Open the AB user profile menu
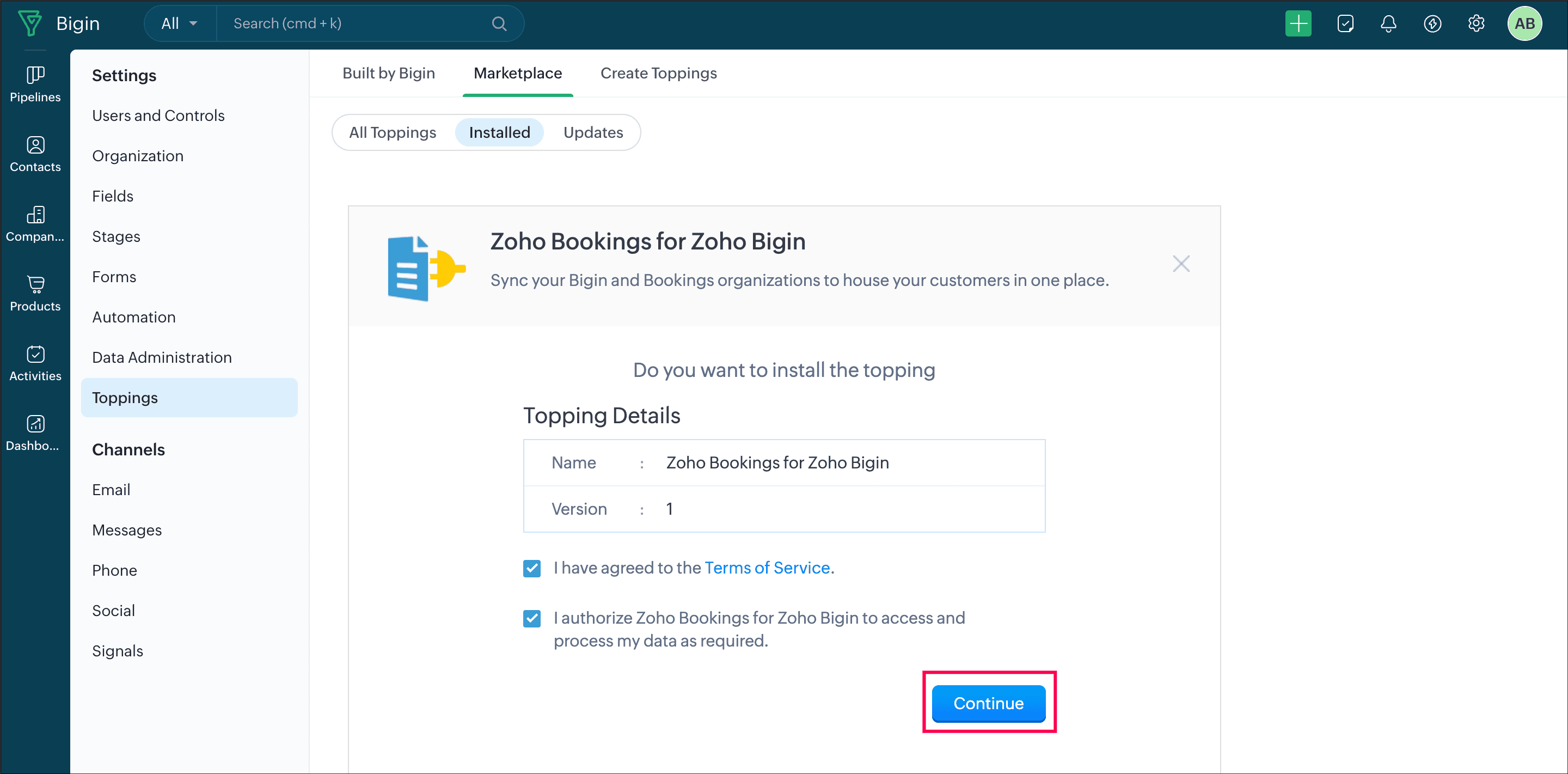1568x774 pixels. coord(1523,24)
